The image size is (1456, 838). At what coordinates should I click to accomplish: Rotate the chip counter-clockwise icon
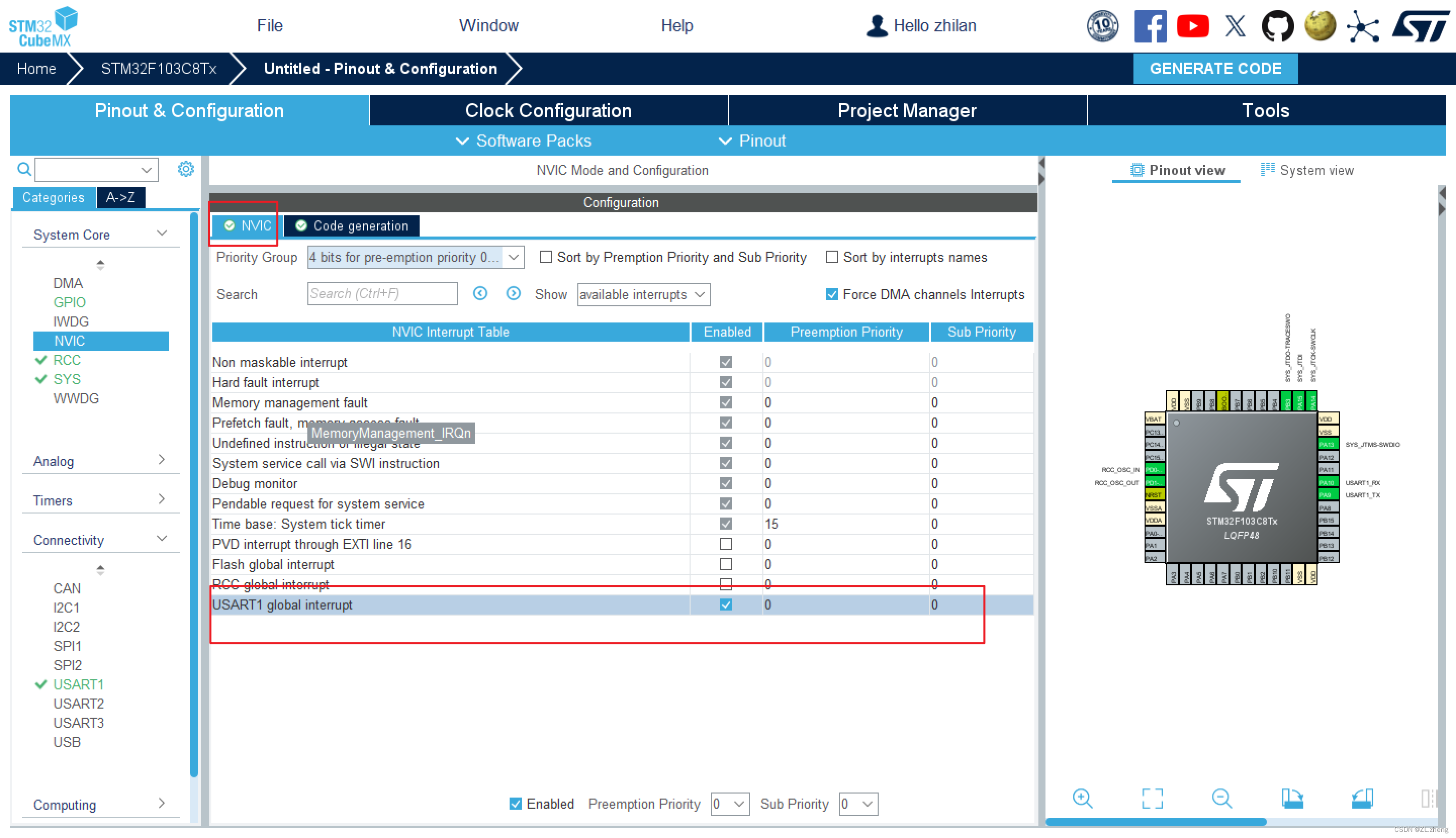[x=1362, y=798]
